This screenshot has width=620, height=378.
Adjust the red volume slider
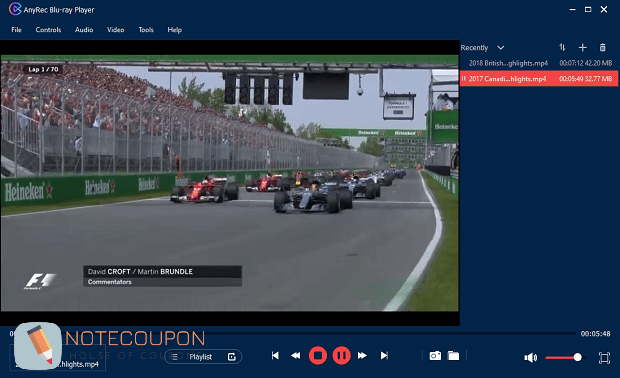coord(563,358)
